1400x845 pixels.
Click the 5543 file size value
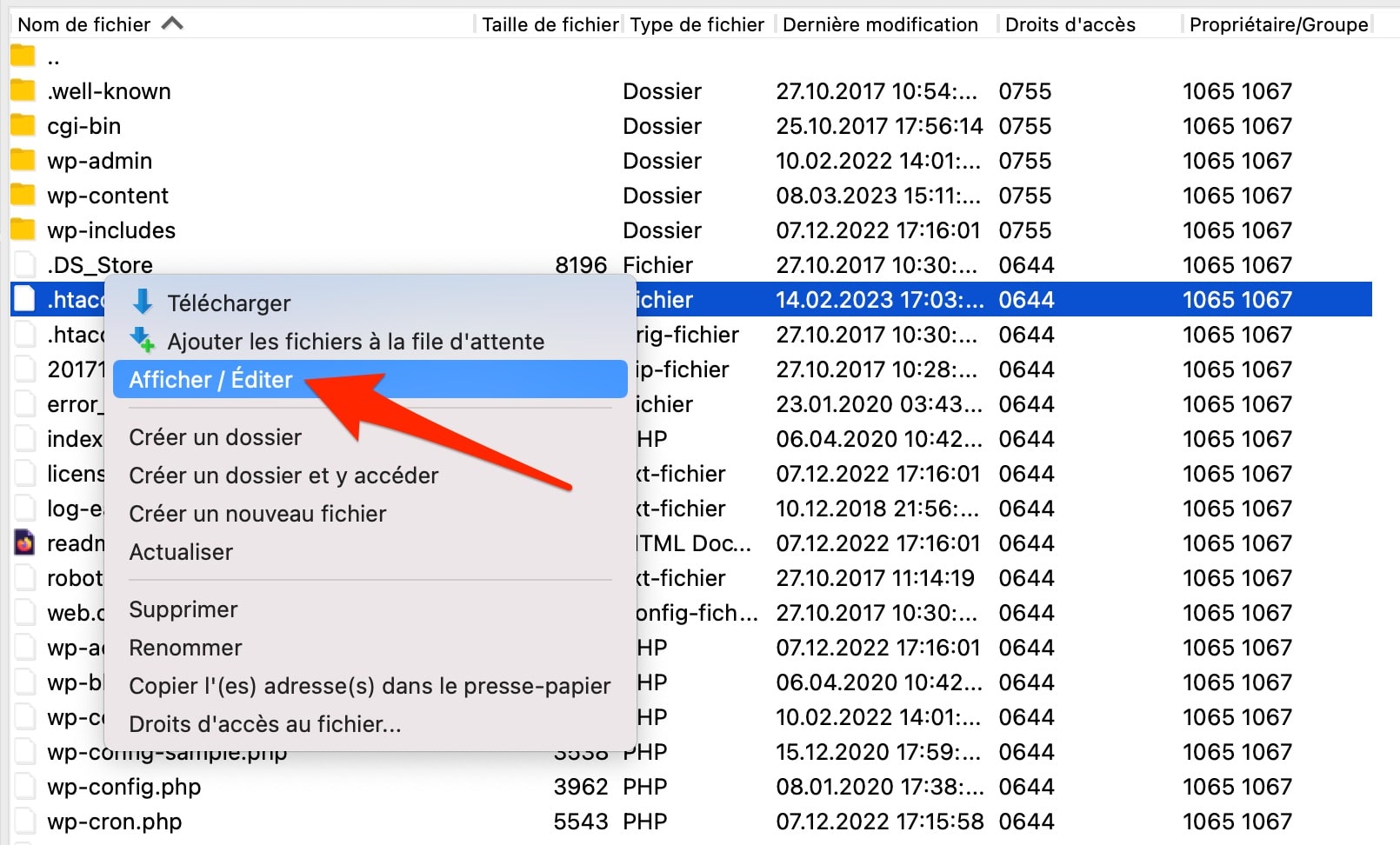click(x=581, y=822)
